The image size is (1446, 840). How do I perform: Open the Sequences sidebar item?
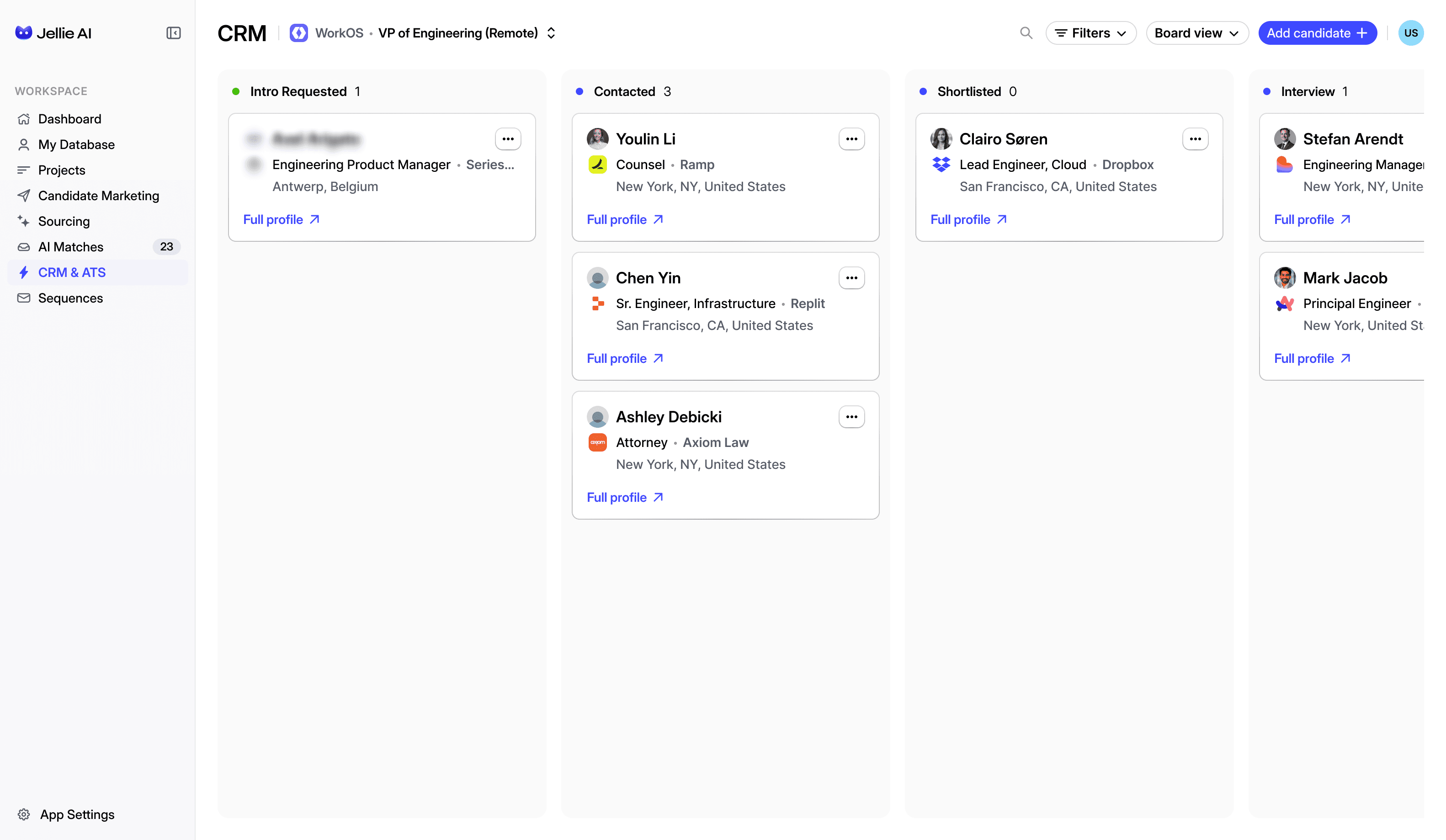[70, 298]
